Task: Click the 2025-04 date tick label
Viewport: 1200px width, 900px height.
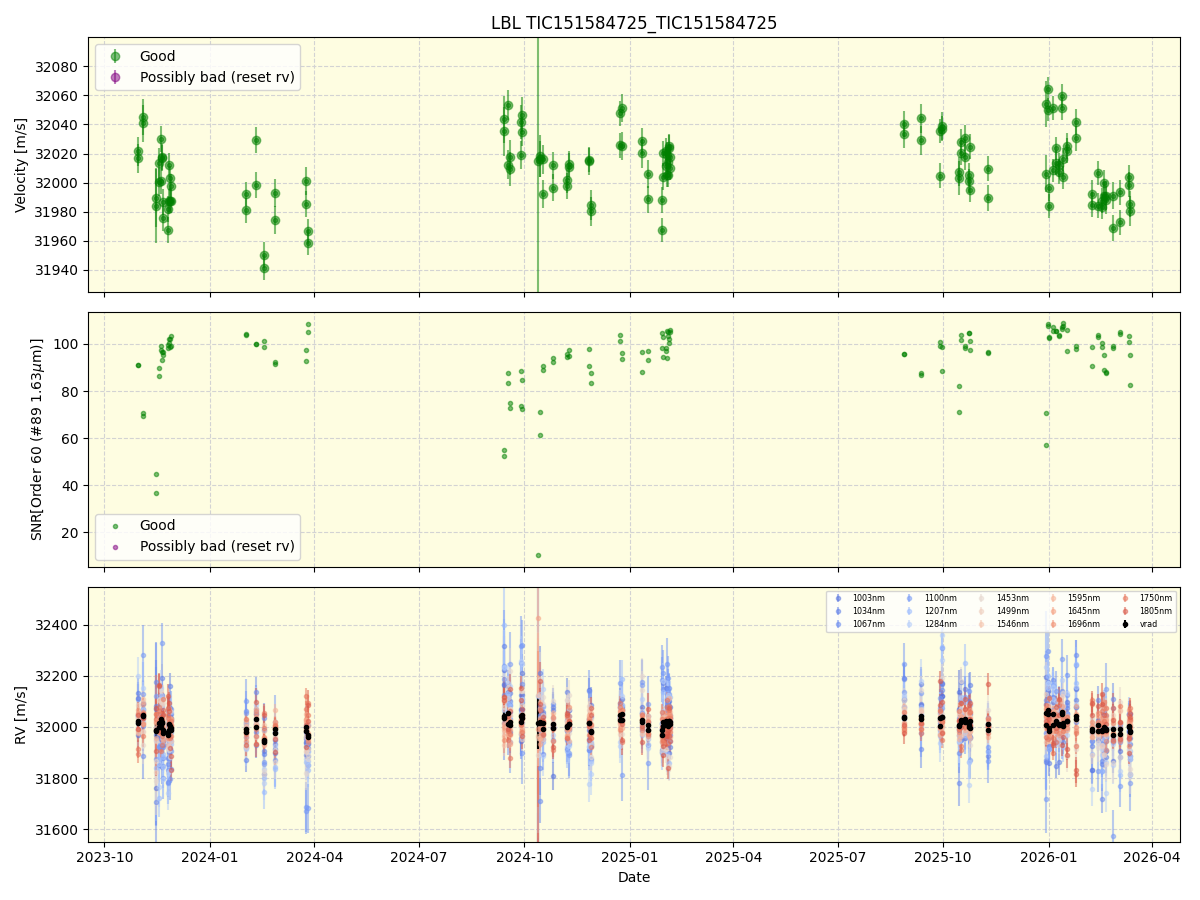Action: (x=733, y=857)
